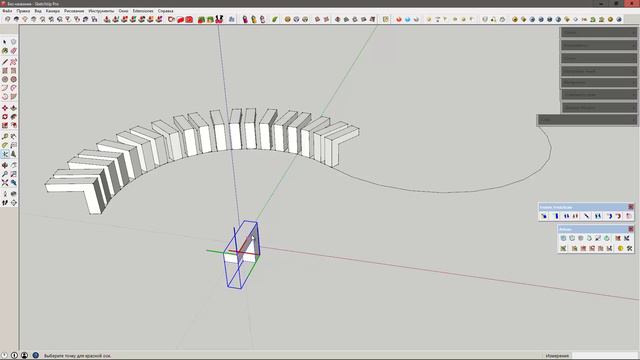
Task: Click the highlighted Axes tool
Action: (x=5, y=154)
